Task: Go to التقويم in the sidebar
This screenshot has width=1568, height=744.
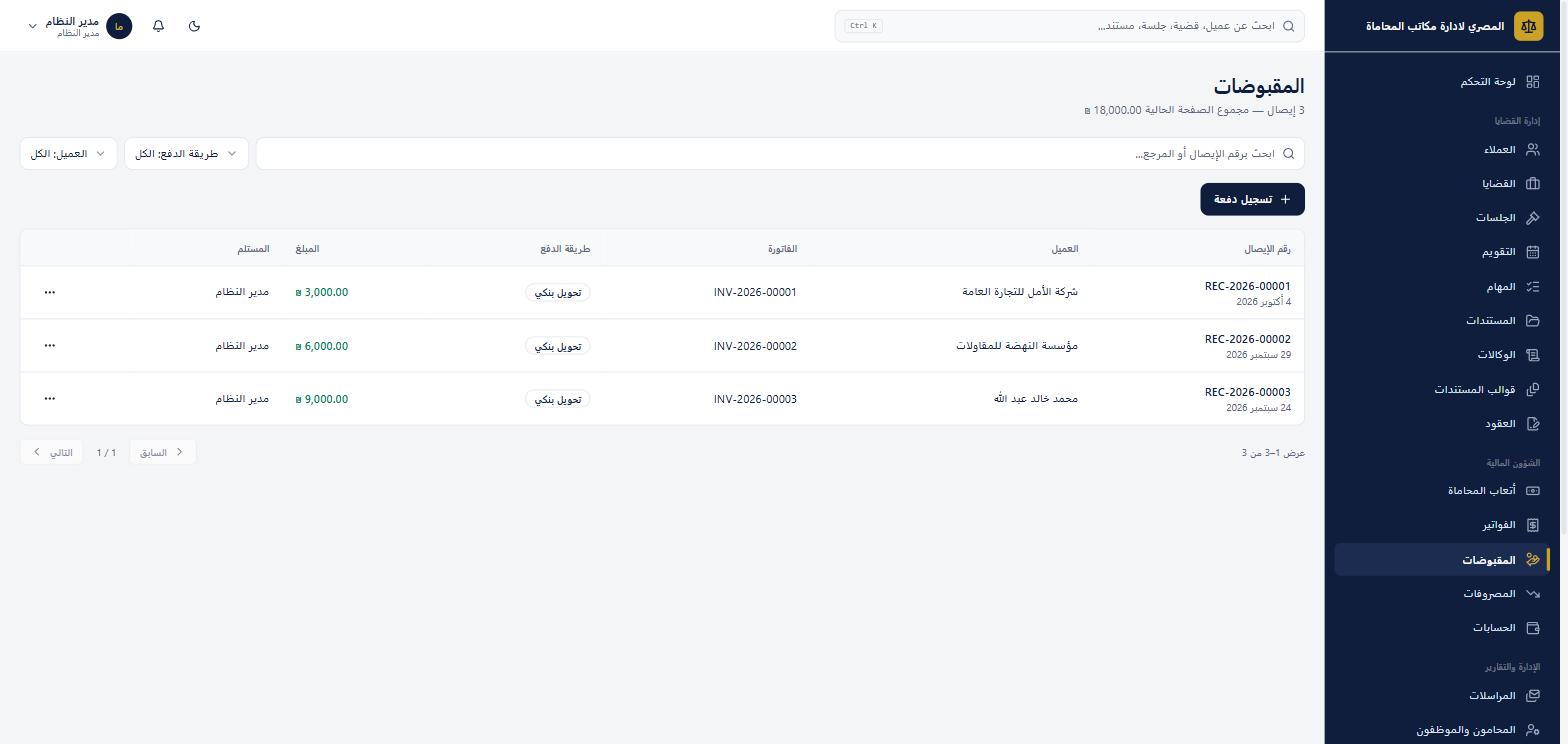Action: point(1442,252)
